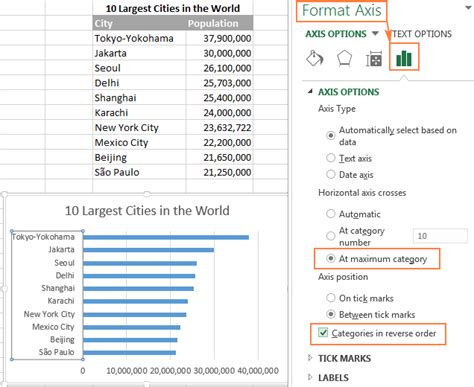Select the cell with 30,000,000

pyautogui.click(x=219, y=53)
